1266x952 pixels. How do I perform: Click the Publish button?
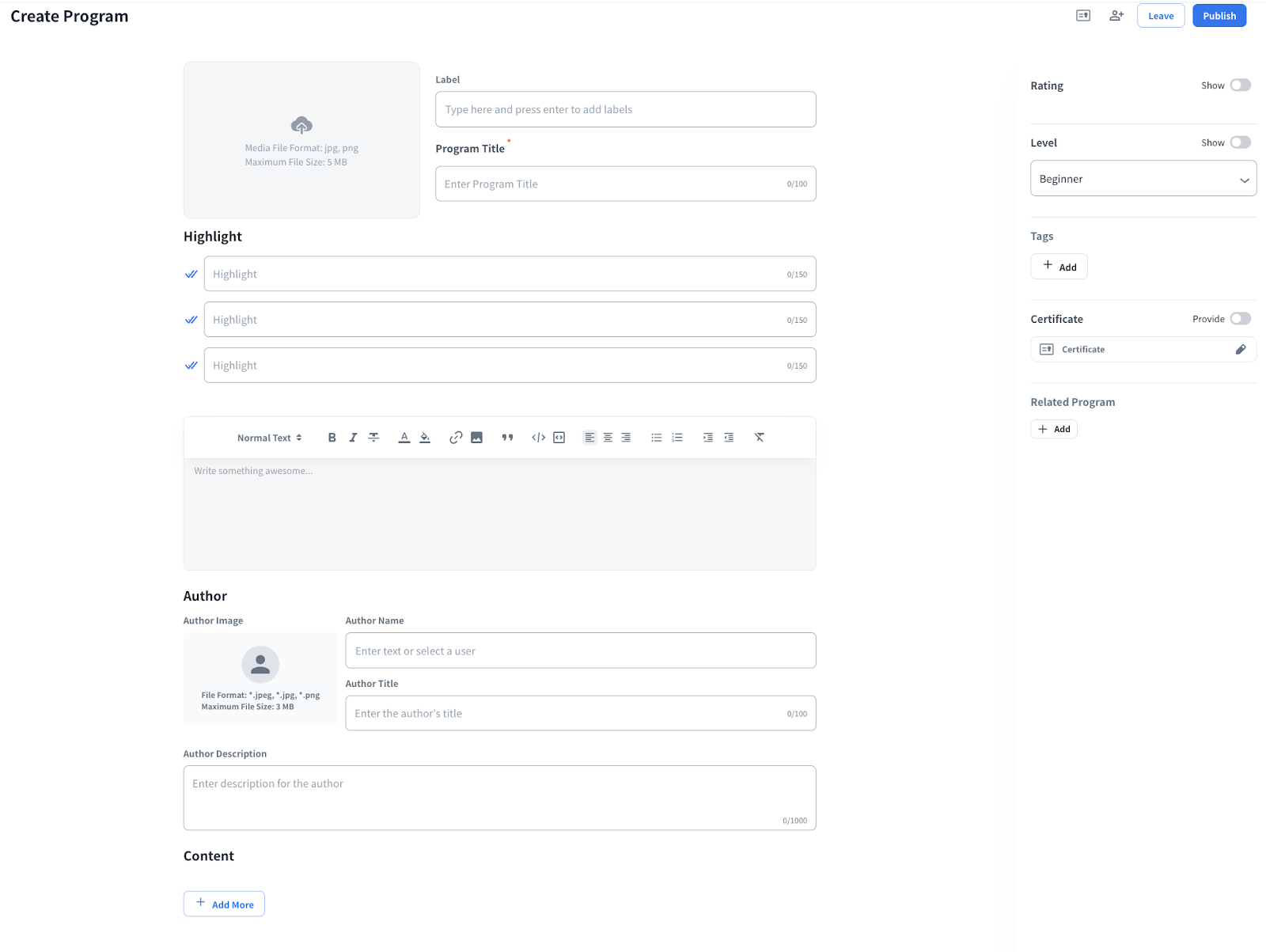[x=1219, y=16]
